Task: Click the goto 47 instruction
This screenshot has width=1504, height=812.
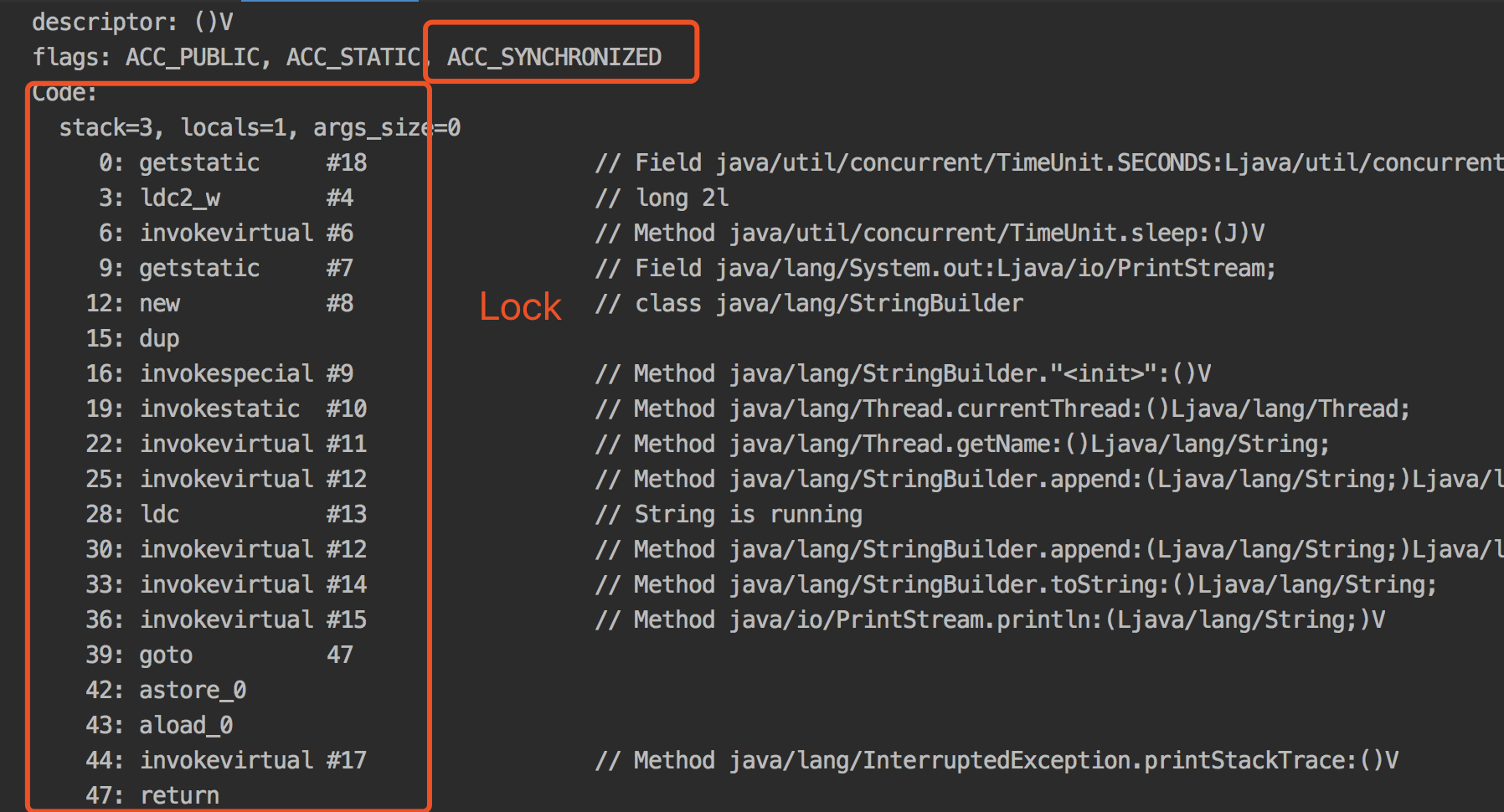Action: [x=219, y=655]
